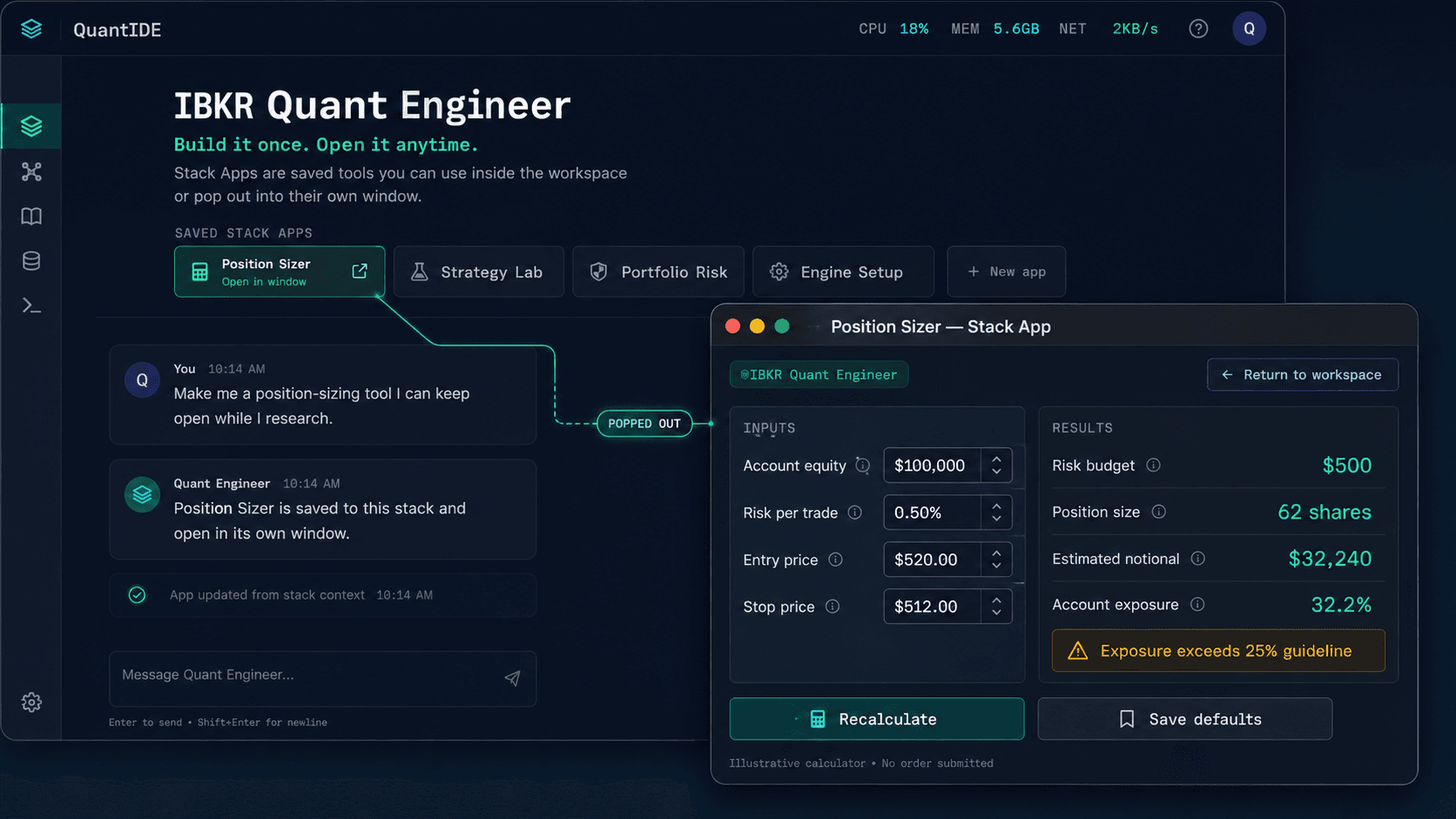The width and height of the screenshot is (1456, 819).
Task: Click the NET 2KB/s status readout
Action: [1109, 29]
